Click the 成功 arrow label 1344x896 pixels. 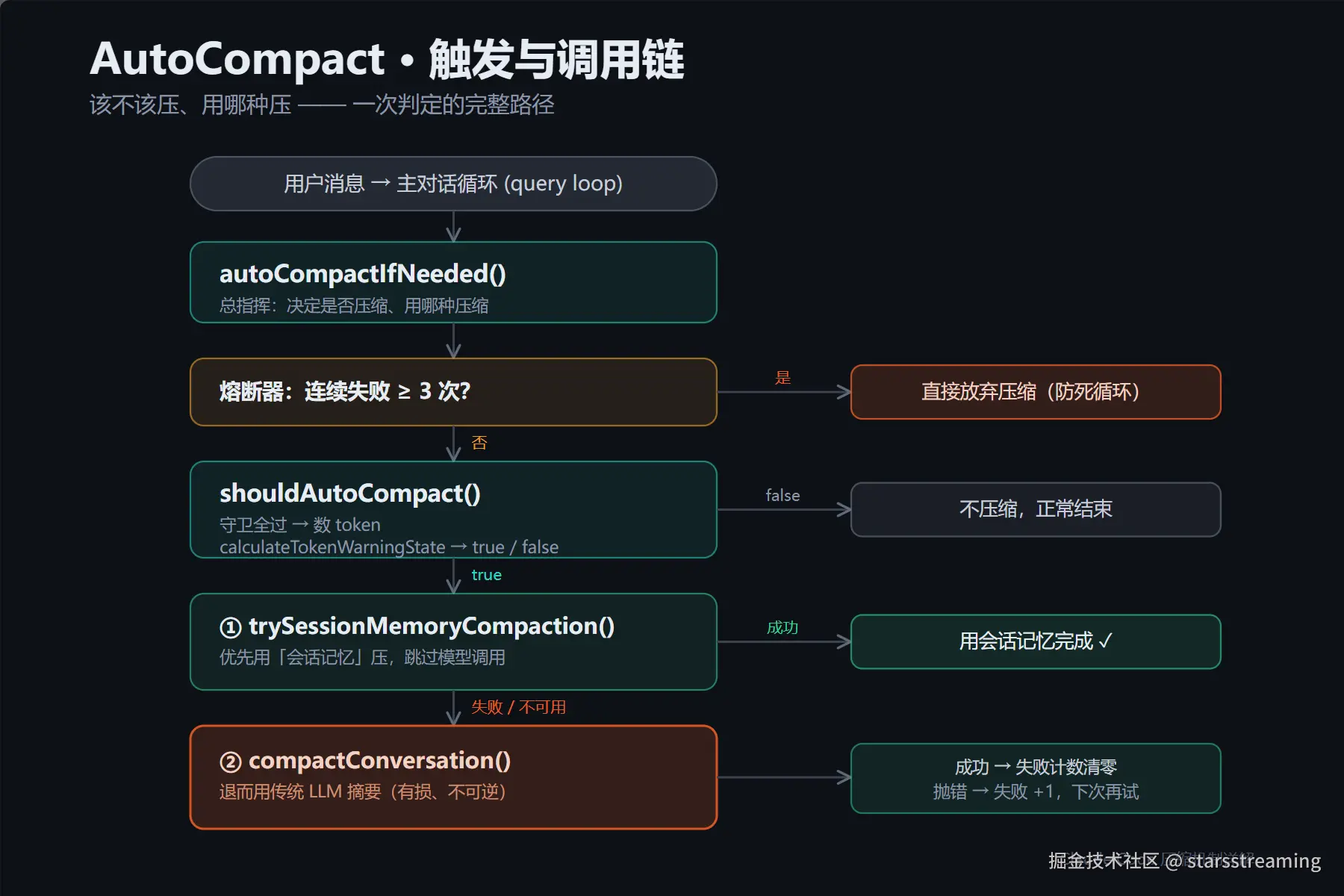pyautogui.click(x=783, y=627)
